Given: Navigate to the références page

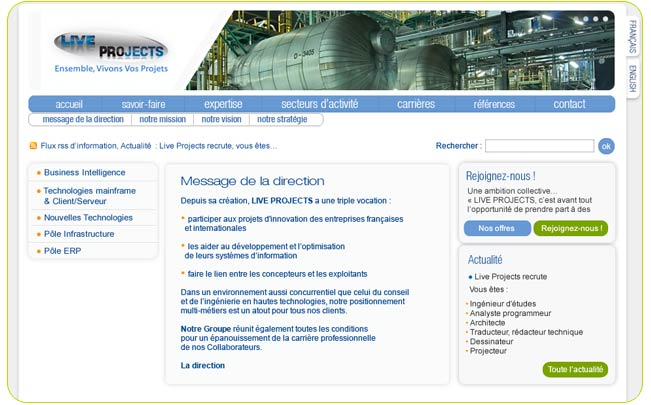Looking at the screenshot, I should coord(494,104).
